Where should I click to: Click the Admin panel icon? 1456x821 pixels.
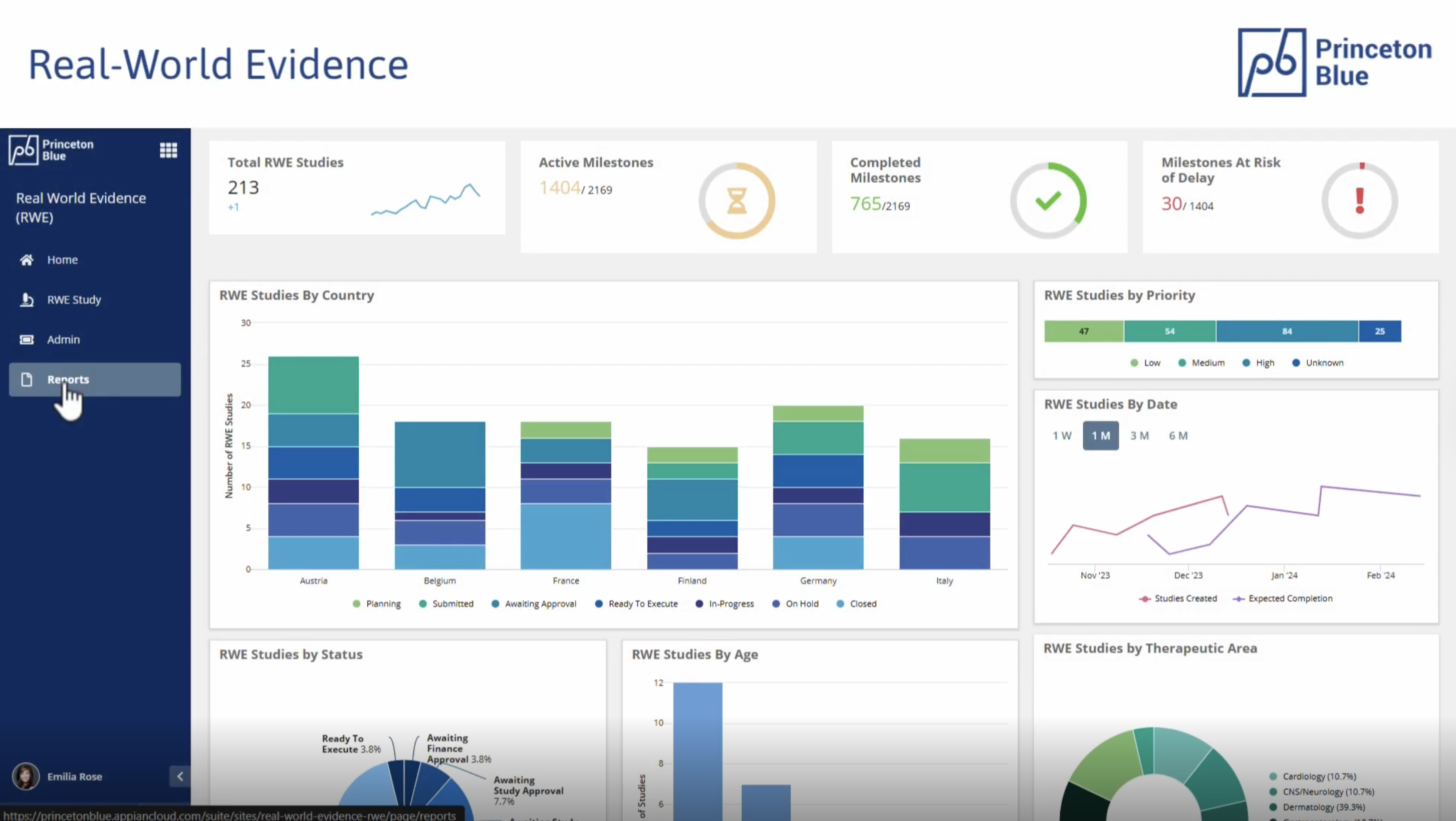coord(27,339)
